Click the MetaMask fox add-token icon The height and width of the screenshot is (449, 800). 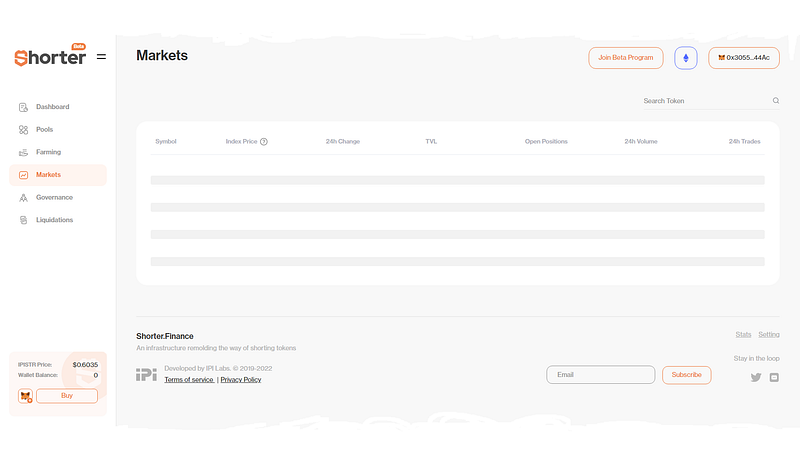coord(26,396)
